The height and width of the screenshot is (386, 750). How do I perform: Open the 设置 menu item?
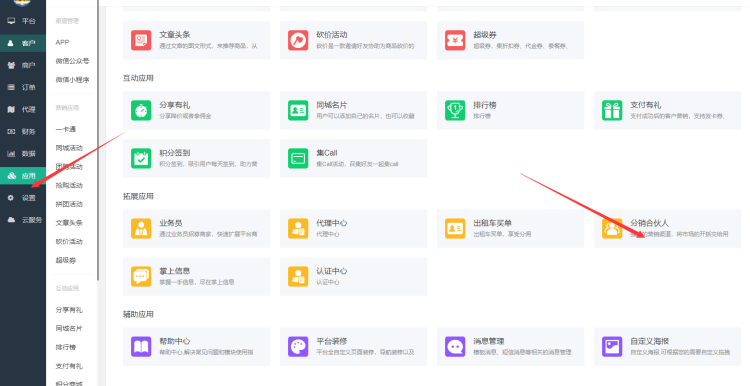pyautogui.click(x=23, y=198)
